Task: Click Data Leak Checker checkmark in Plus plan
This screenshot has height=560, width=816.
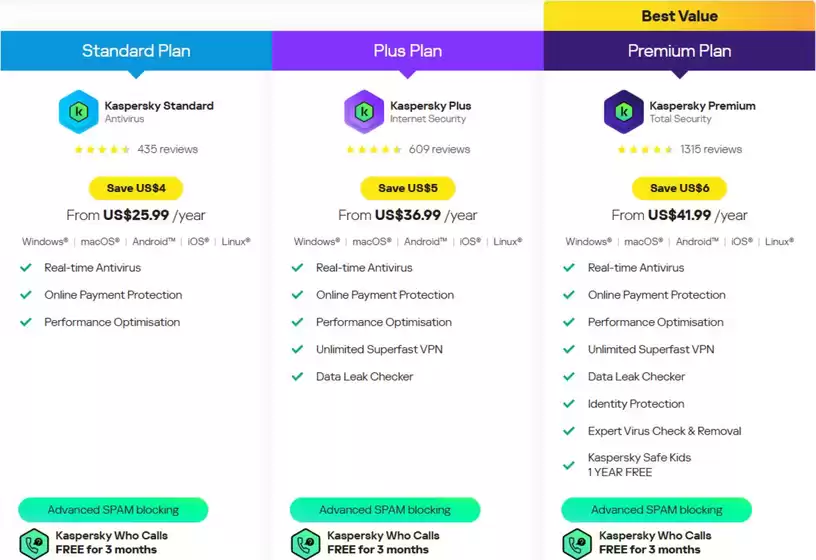Action: click(x=297, y=377)
